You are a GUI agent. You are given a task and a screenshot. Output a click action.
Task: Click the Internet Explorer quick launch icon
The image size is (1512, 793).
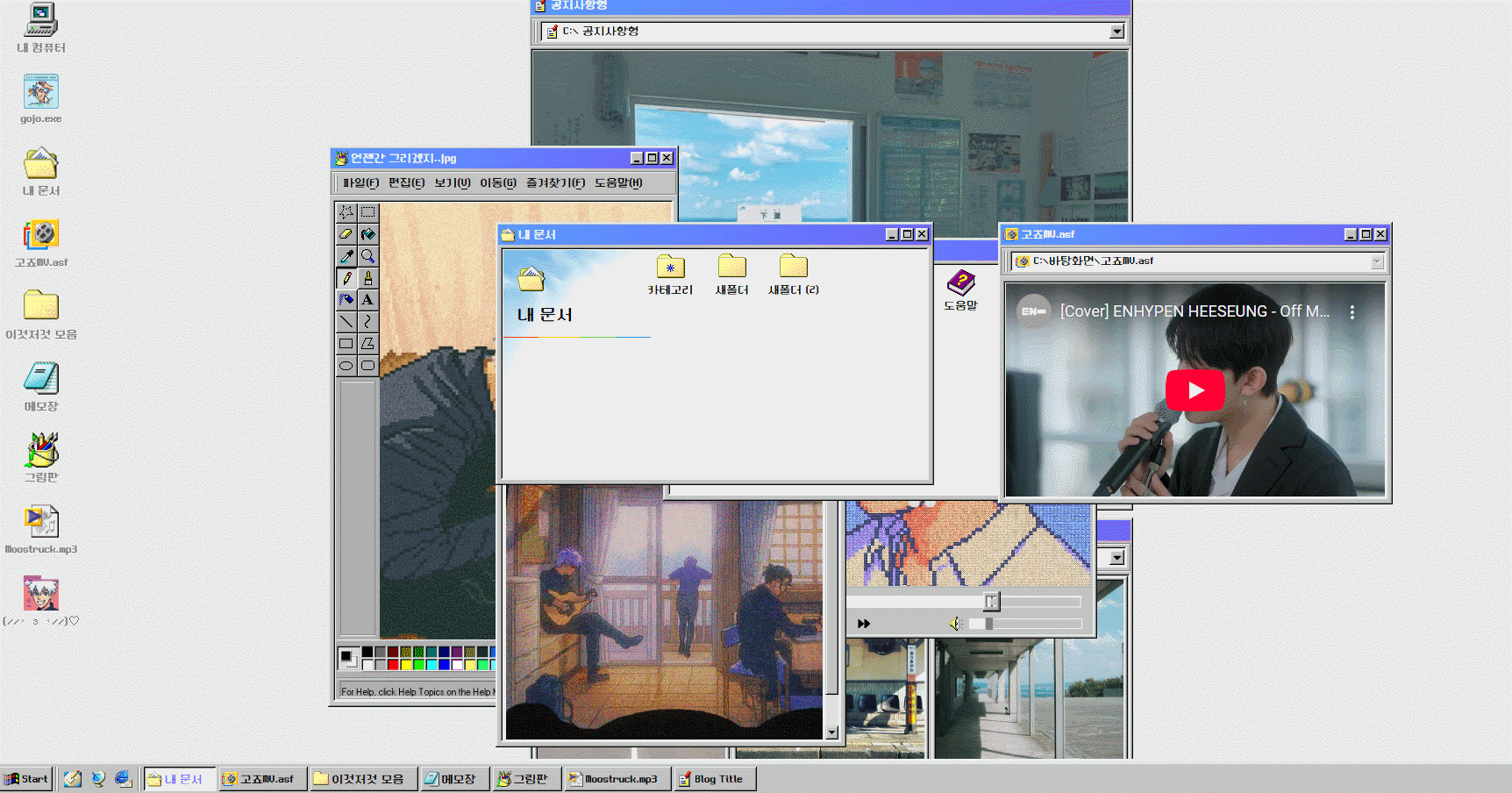click(x=123, y=779)
